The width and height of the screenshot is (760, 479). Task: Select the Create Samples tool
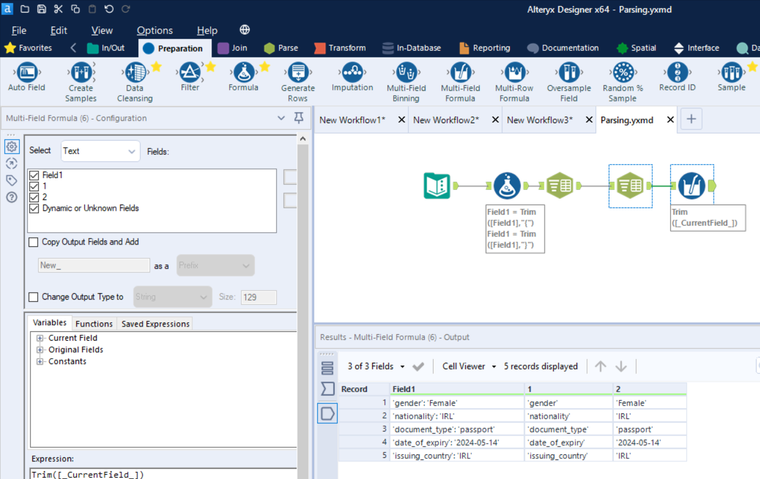tap(81, 82)
